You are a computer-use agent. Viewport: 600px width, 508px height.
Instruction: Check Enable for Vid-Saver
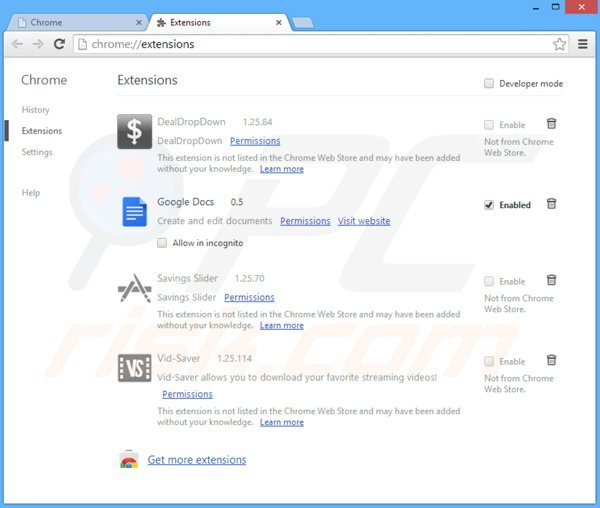coord(489,361)
